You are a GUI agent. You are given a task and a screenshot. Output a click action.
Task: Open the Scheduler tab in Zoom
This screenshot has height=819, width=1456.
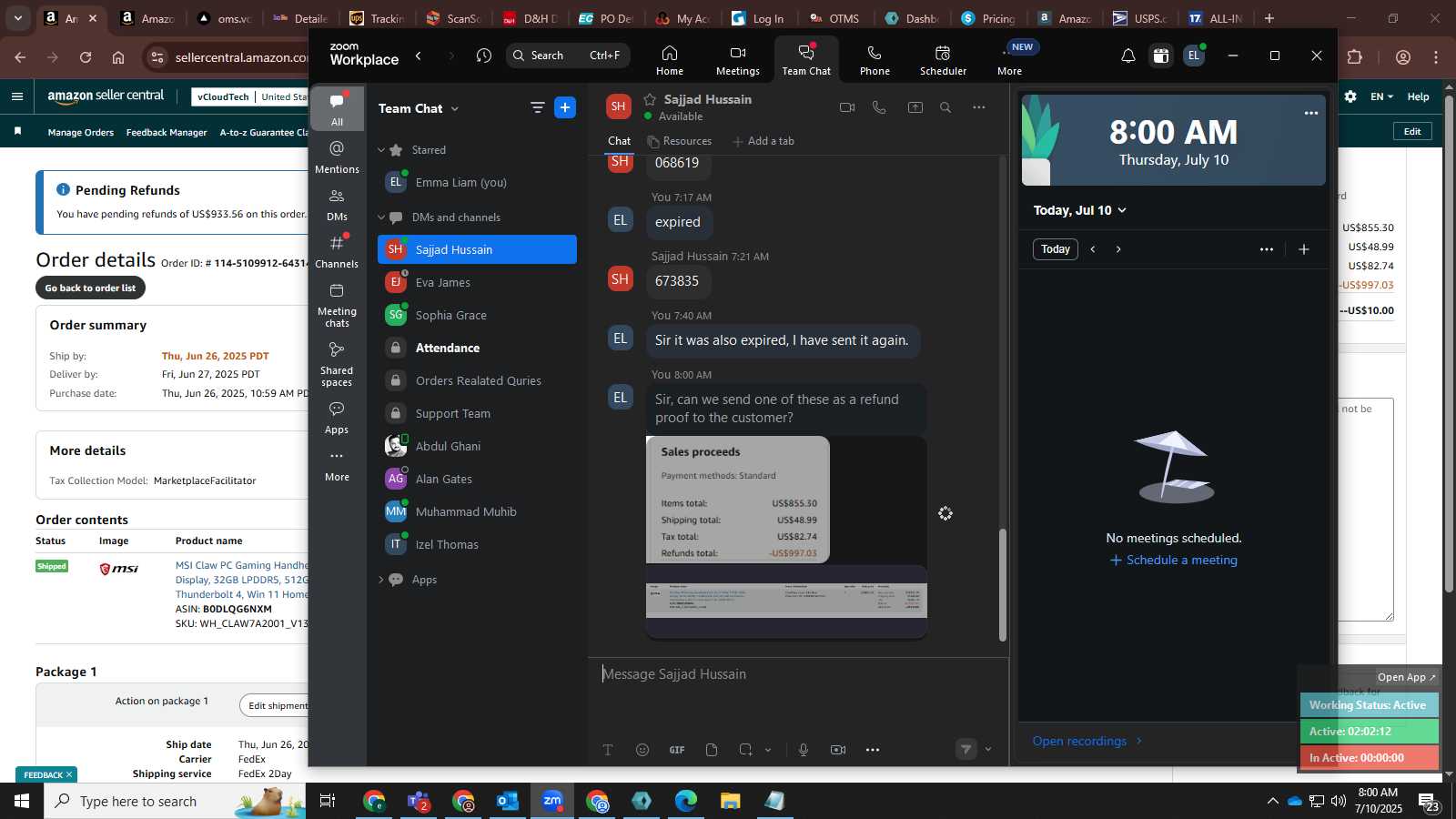point(943,60)
